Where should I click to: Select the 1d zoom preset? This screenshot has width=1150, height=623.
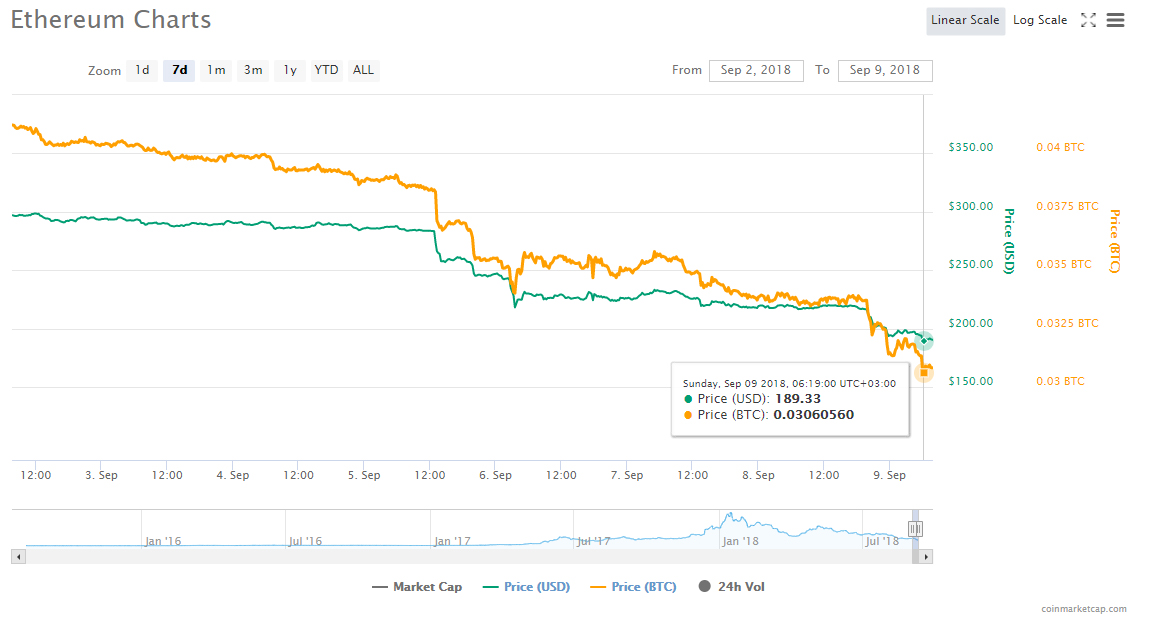coord(142,70)
